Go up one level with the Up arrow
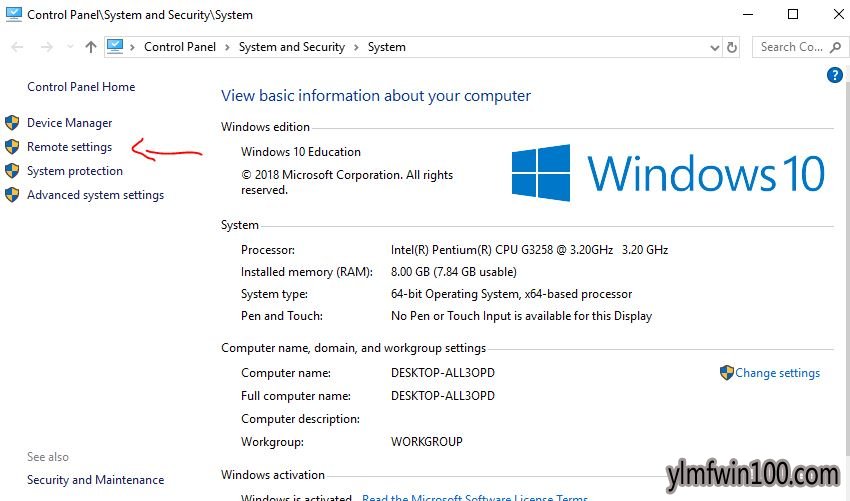The image size is (850, 501). tap(91, 47)
